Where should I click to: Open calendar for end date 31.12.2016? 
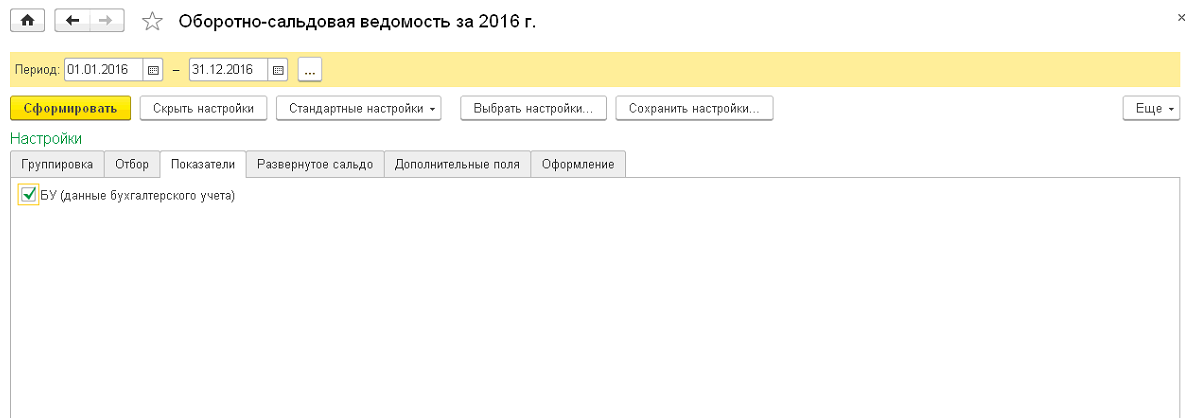coord(278,69)
